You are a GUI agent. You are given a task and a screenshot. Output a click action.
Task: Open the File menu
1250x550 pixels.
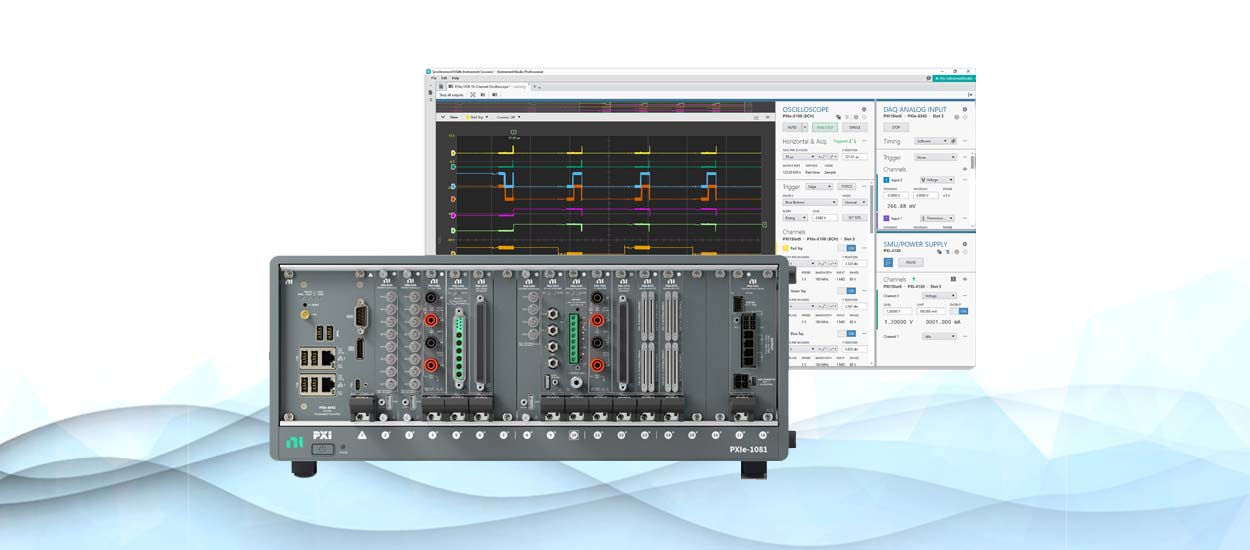pyautogui.click(x=434, y=78)
